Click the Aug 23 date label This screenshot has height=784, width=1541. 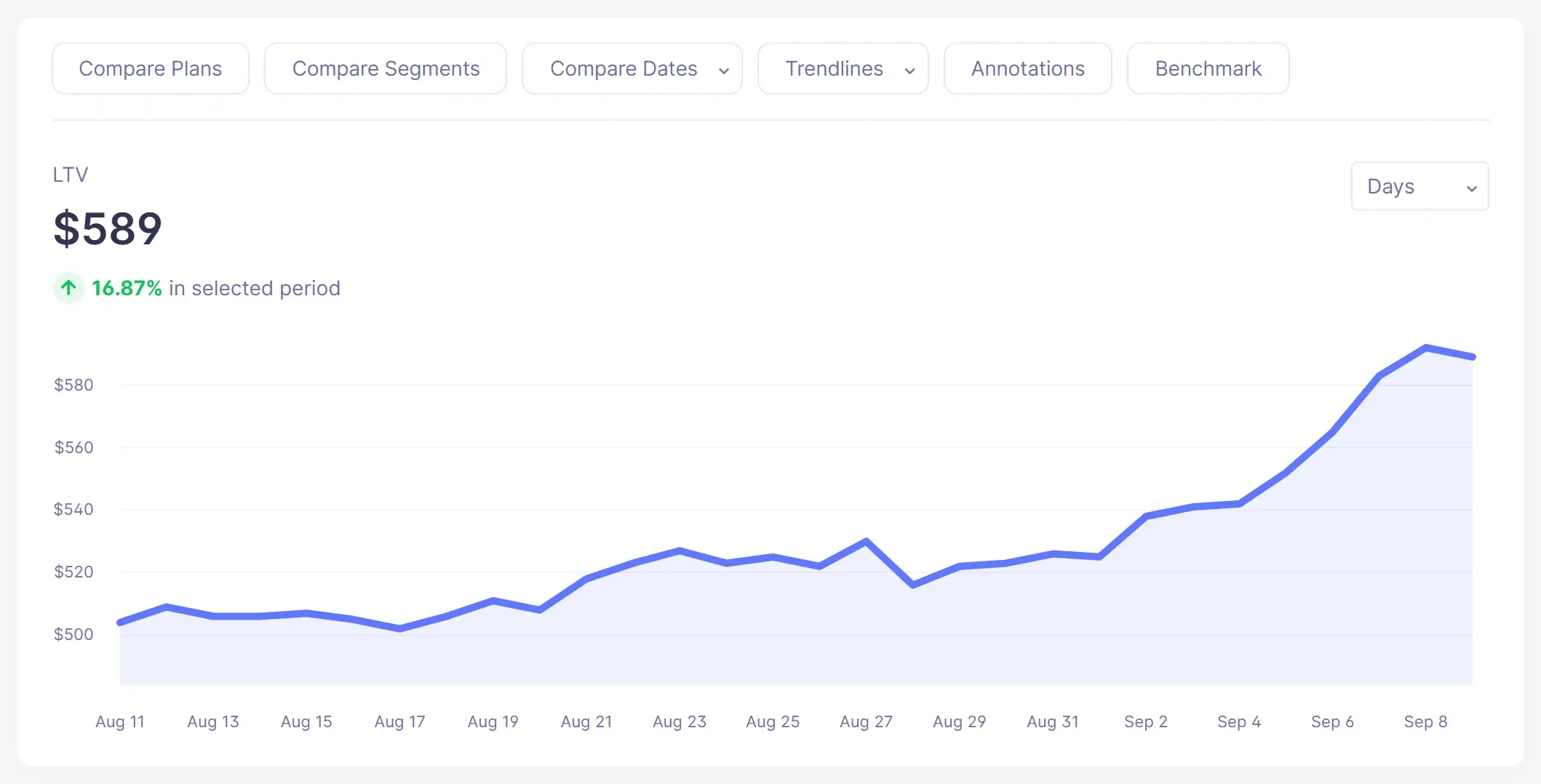pos(680,721)
